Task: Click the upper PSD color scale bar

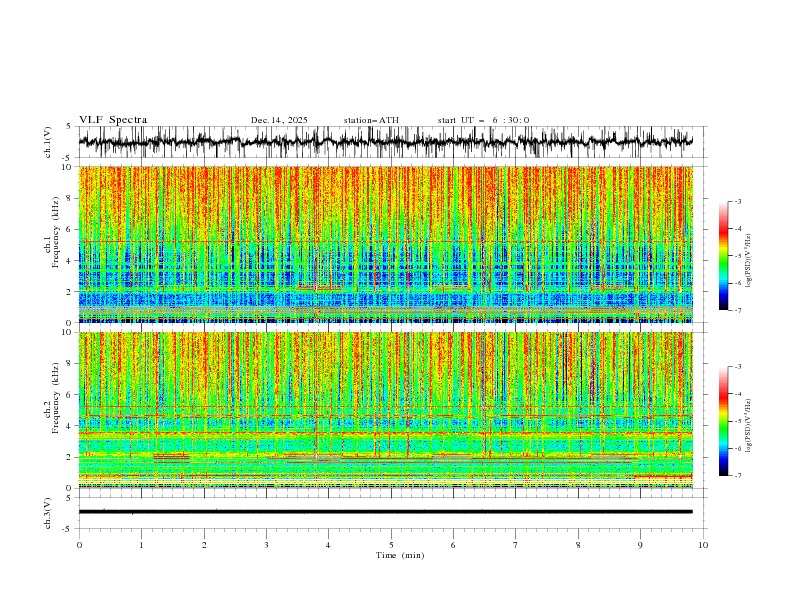Action: [723, 256]
